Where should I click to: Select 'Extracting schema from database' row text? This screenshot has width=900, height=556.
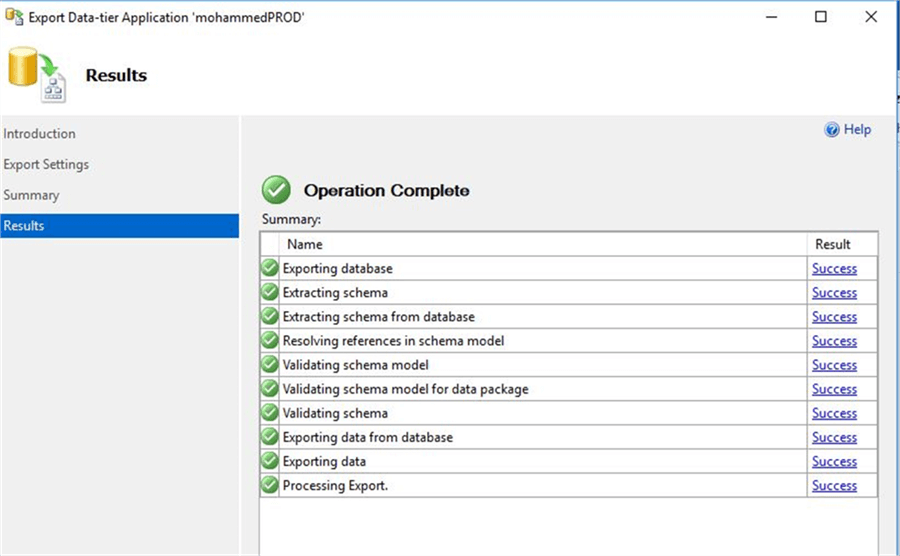coord(379,317)
